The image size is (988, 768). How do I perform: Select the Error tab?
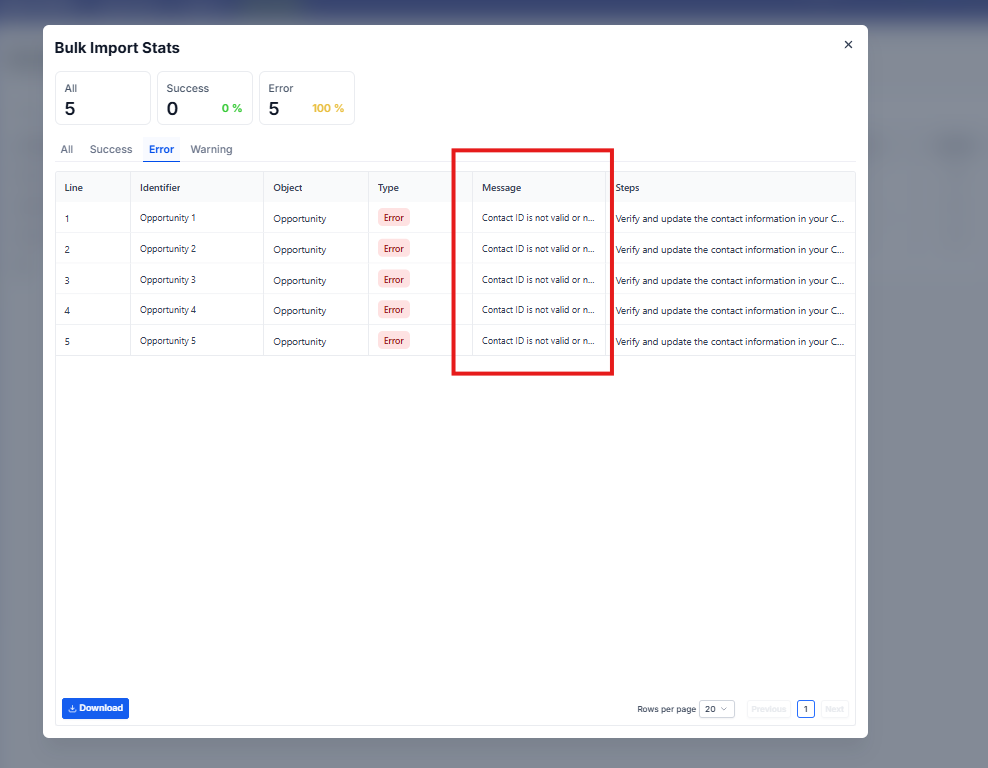tap(161, 149)
